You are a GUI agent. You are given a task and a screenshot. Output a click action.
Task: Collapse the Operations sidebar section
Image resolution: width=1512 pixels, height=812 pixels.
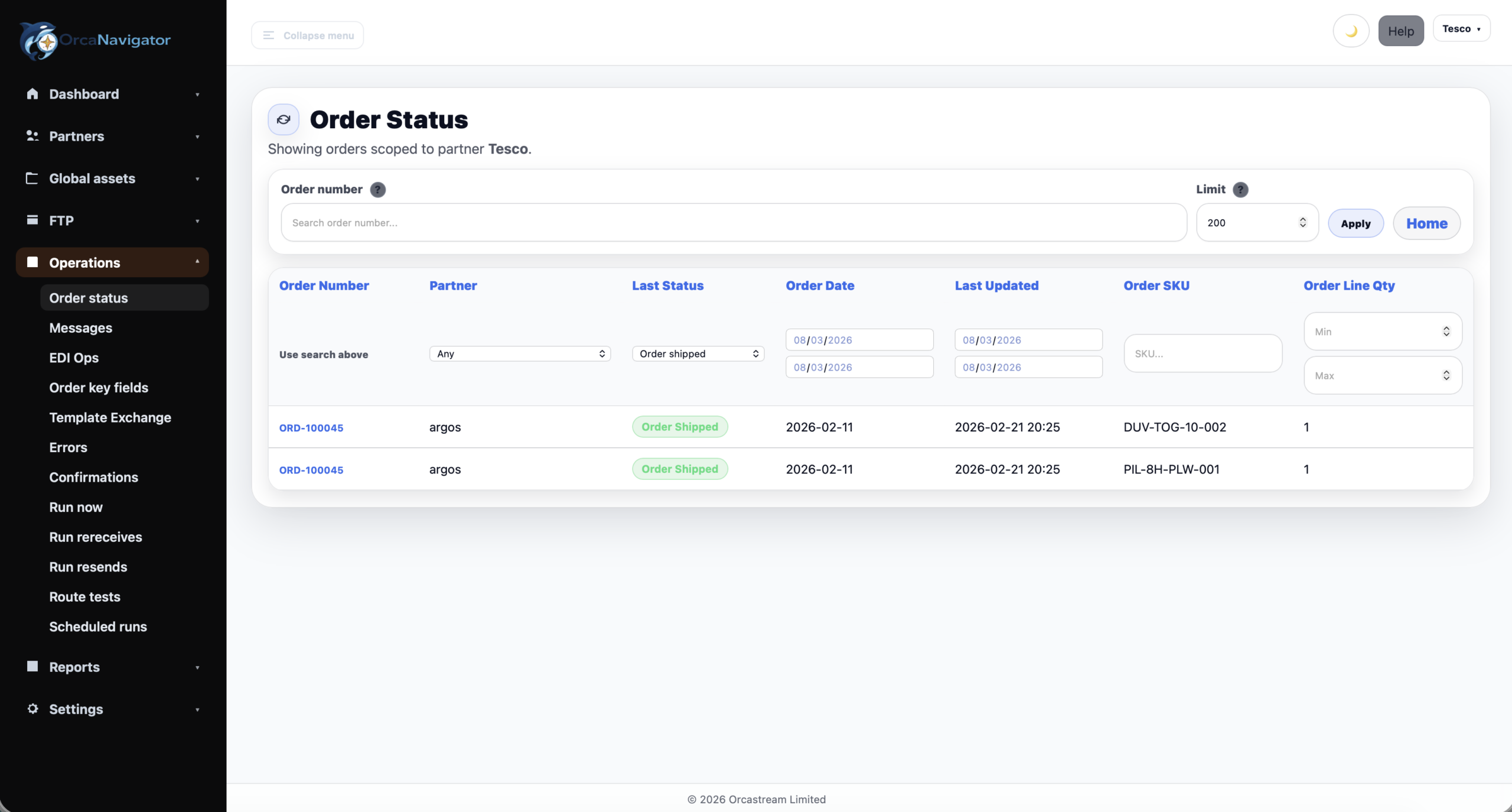(198, 262)
